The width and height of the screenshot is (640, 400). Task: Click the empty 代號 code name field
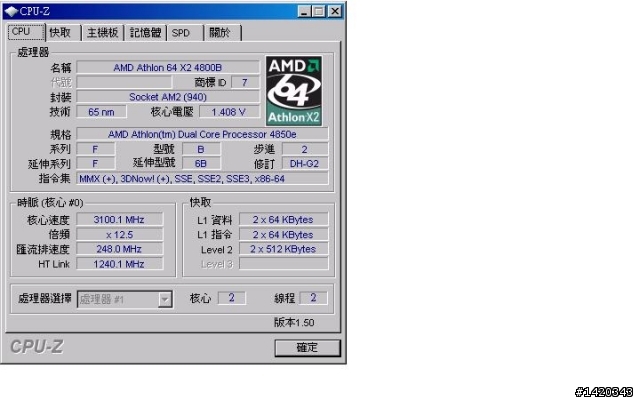(x=124, y=82)
